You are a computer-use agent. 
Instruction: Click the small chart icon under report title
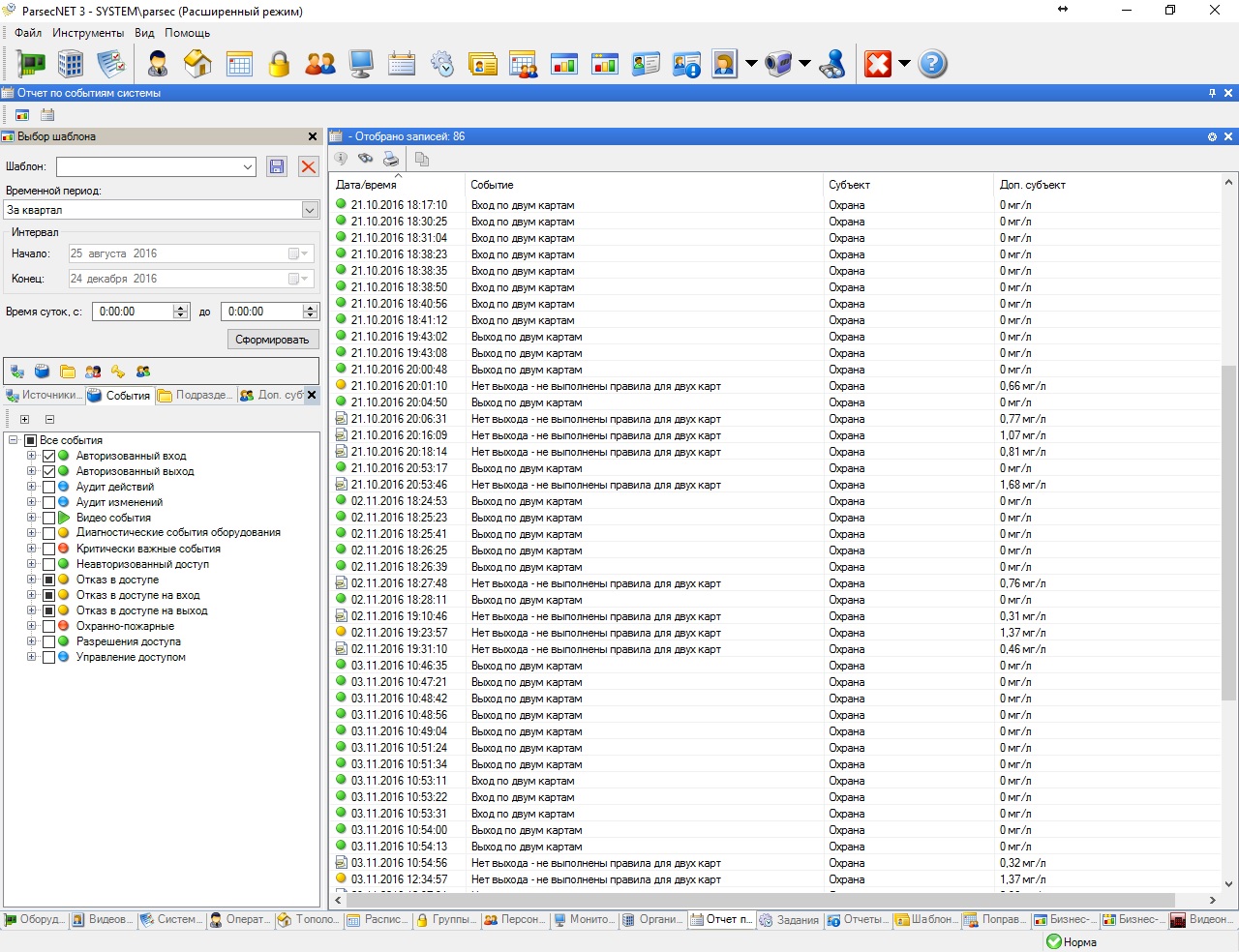pyautogui.click(x=22, y=115)
